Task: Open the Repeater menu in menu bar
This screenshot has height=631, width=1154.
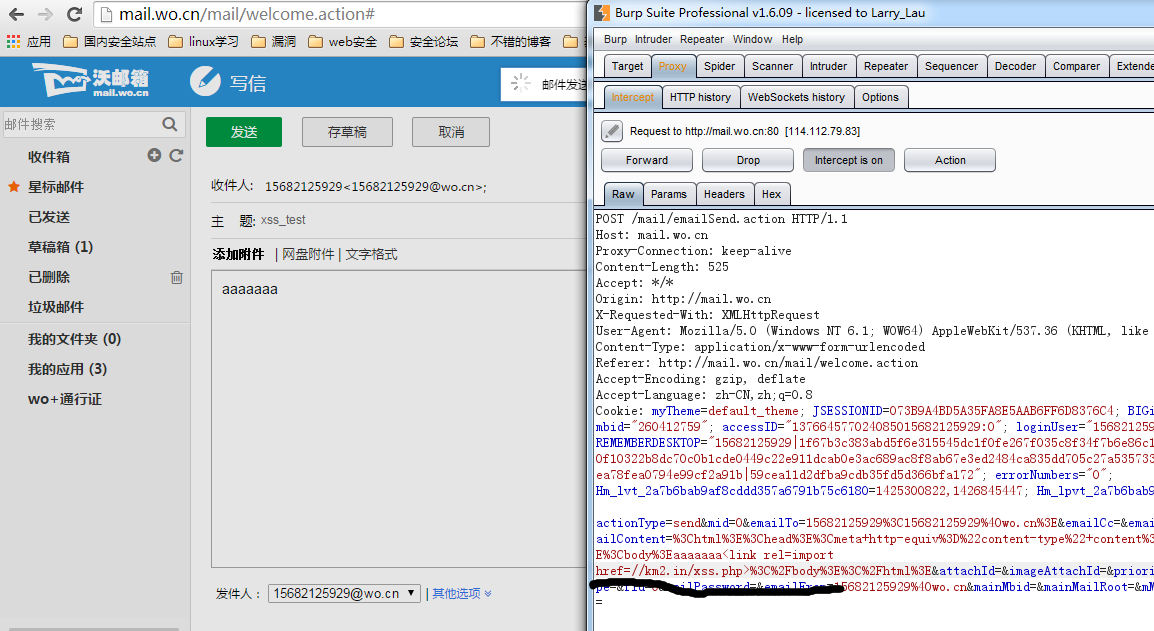Action: (701, 39)
